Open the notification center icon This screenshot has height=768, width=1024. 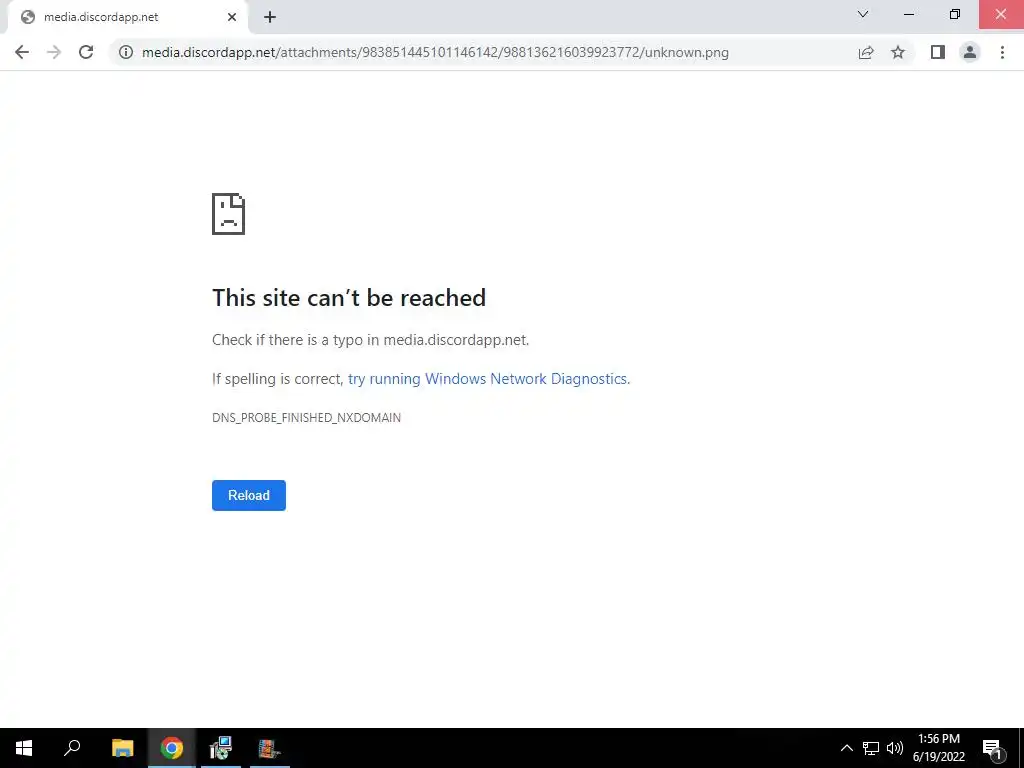[993, 749]
